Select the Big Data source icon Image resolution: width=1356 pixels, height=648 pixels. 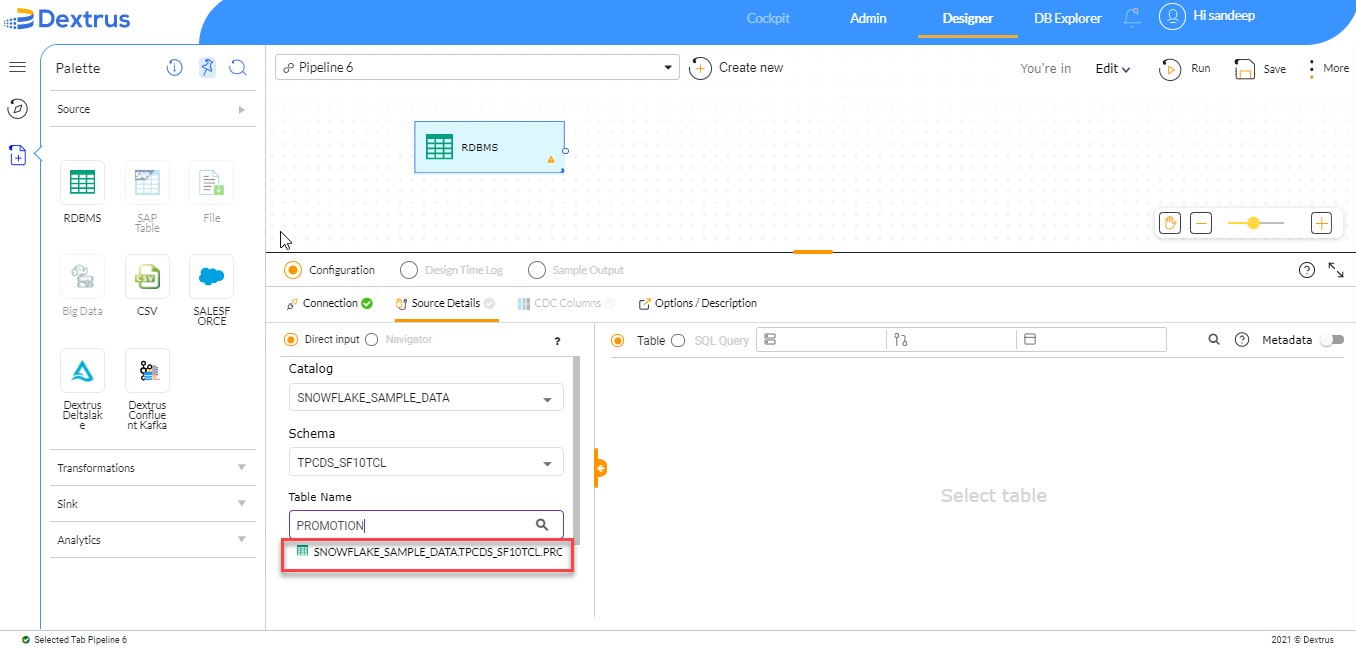(82, 276)
